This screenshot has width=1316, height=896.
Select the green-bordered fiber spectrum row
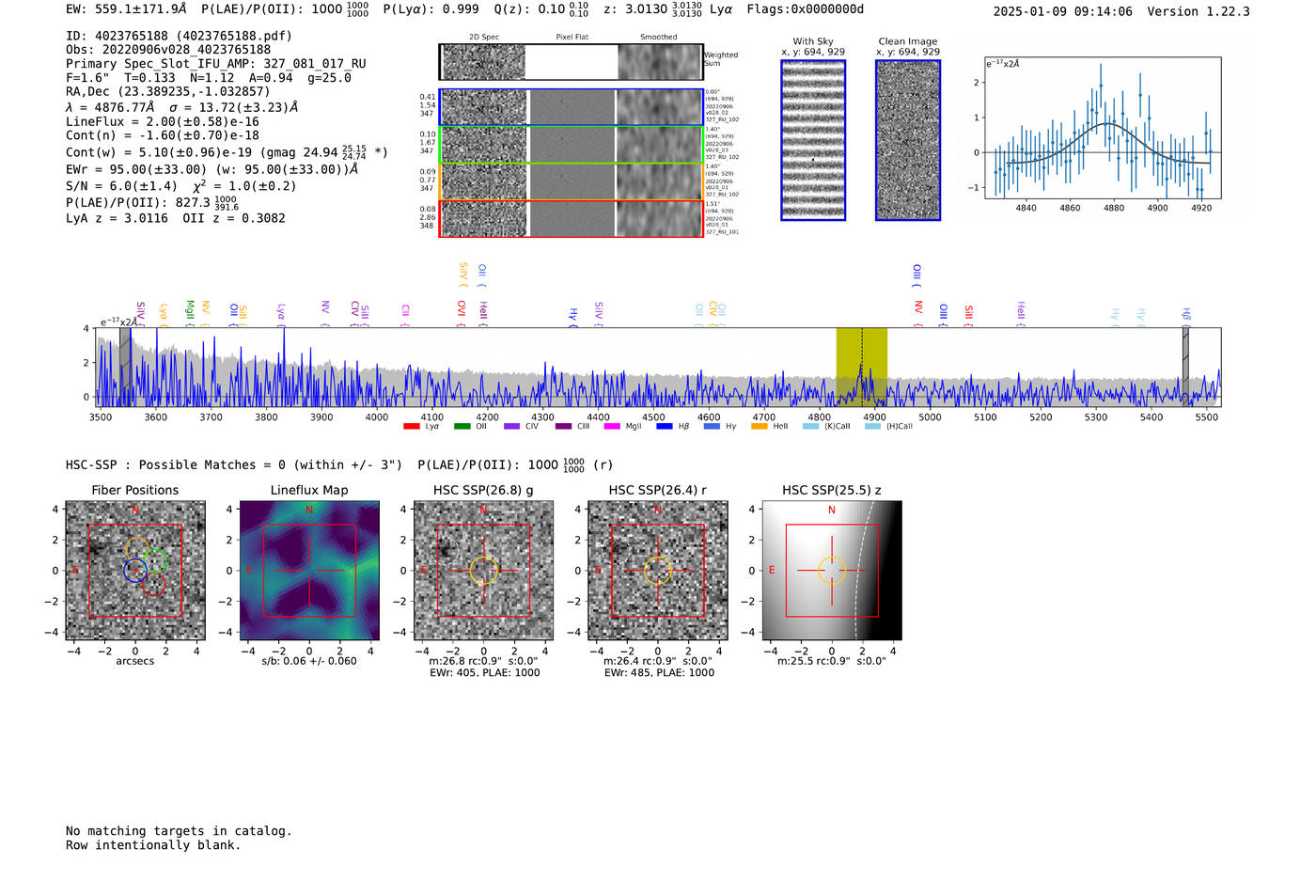coord(571,145)
